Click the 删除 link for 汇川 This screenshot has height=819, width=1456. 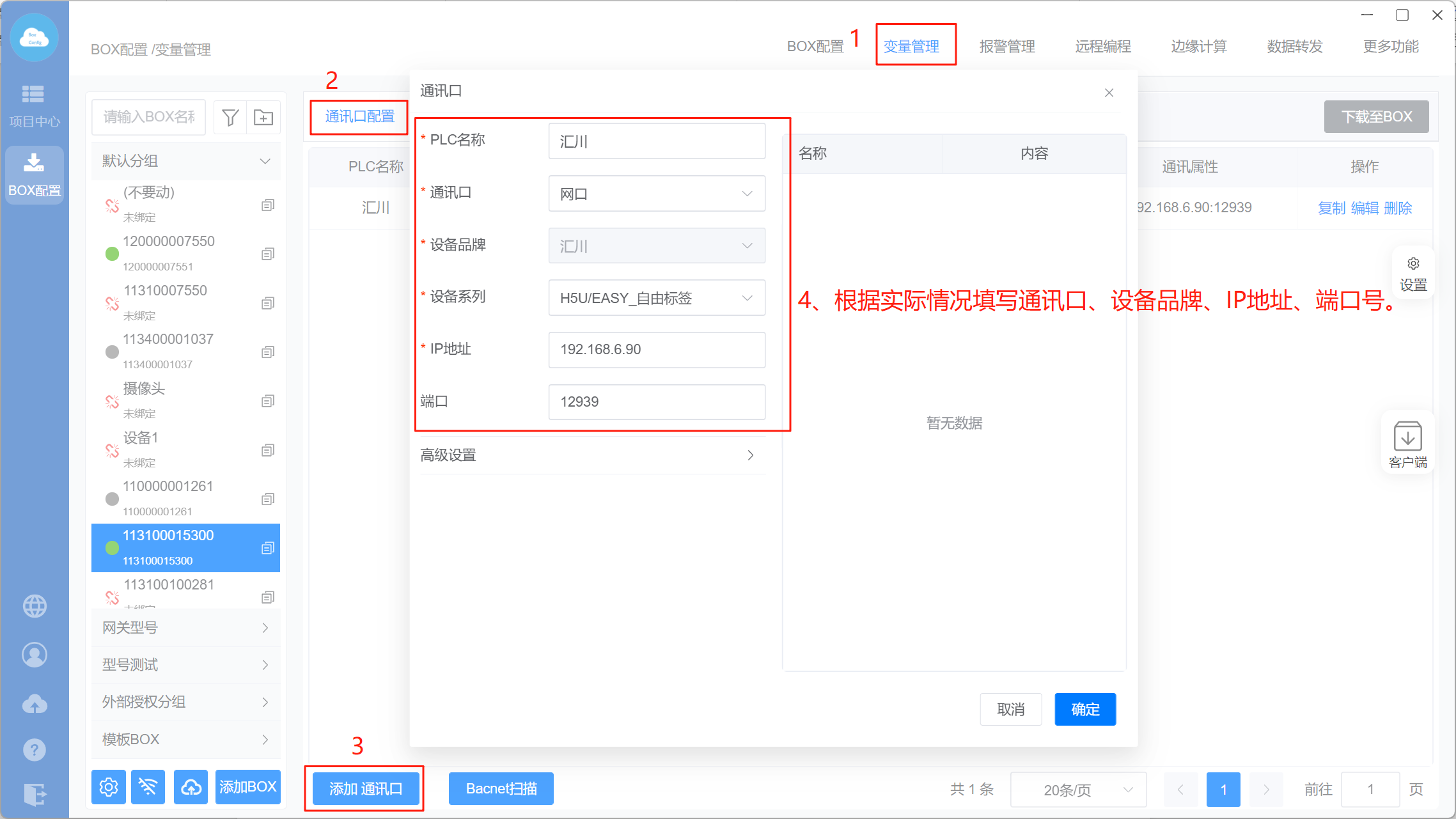point(1398,208)
